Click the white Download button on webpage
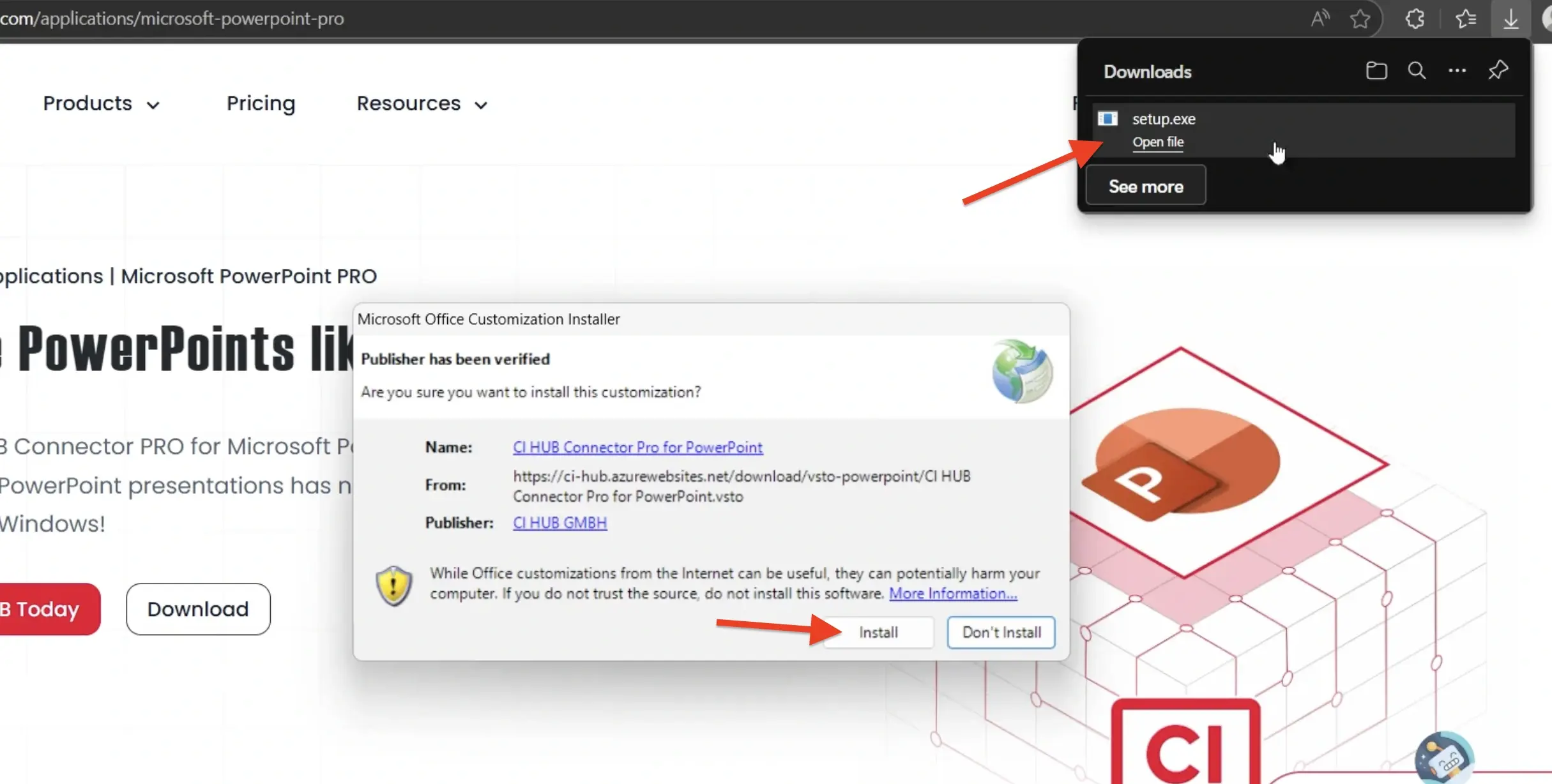This screenshot has width=1552, height=784. pos(198,609)
